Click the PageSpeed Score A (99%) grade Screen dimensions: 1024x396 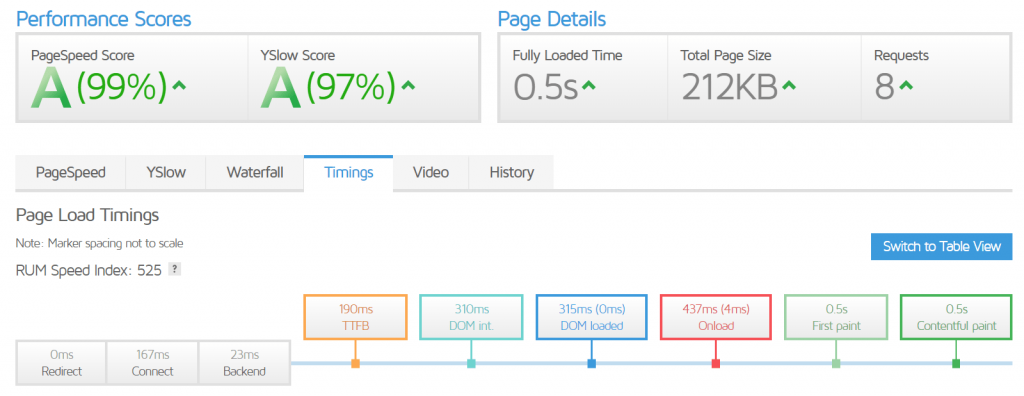100,88
